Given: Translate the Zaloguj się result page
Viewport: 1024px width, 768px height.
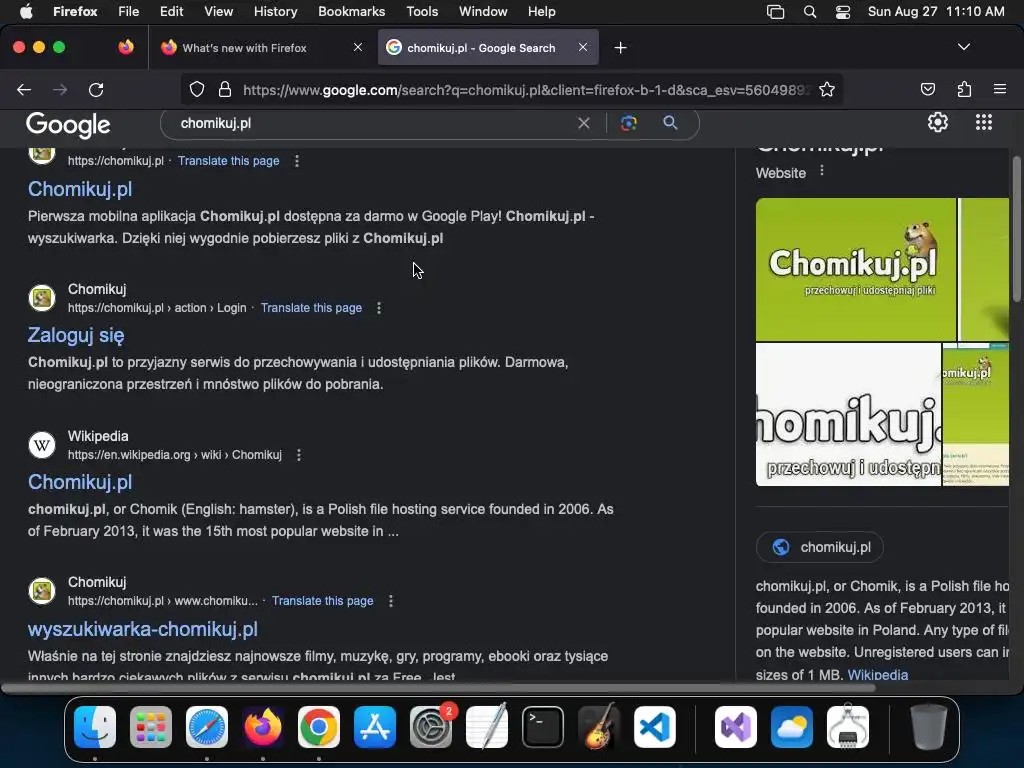Looking at the screenshot, I should pos(311,308).
